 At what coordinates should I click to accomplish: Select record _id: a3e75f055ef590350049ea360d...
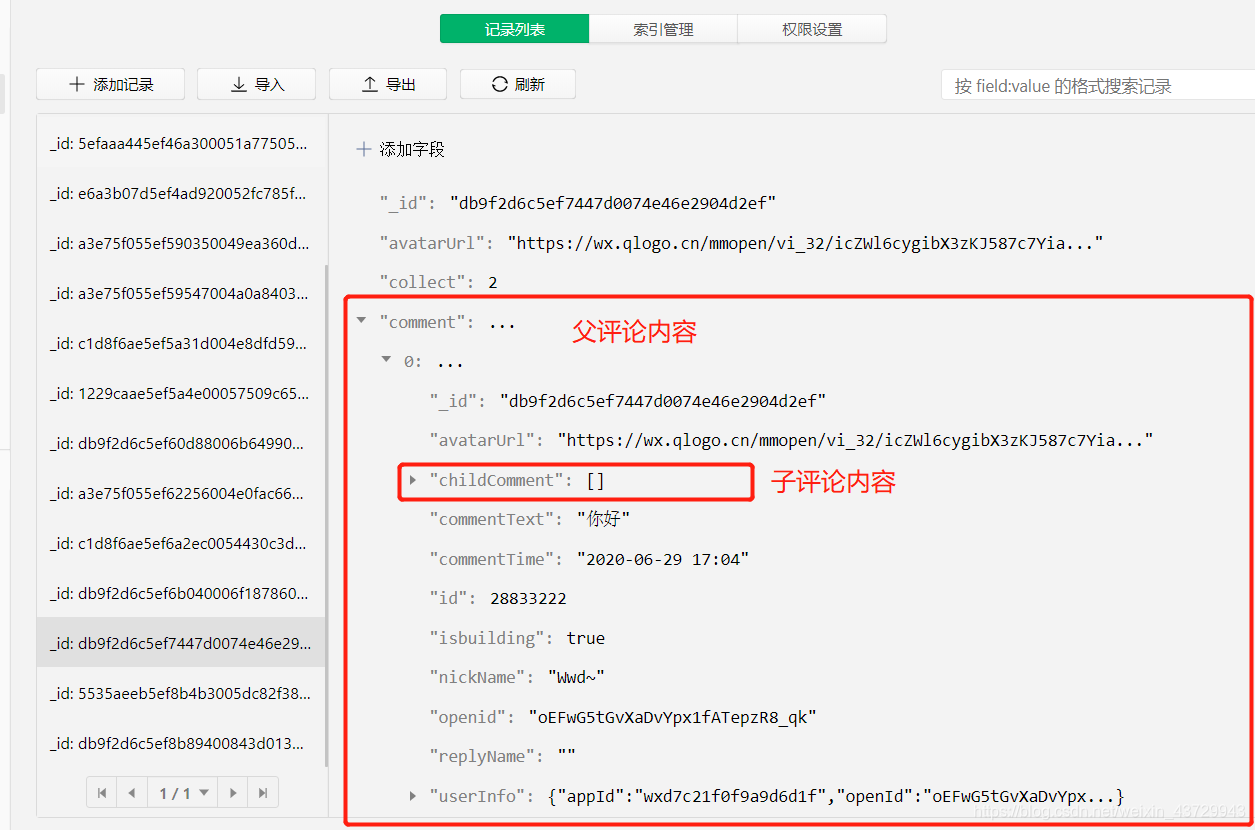[x=179, y=244]
